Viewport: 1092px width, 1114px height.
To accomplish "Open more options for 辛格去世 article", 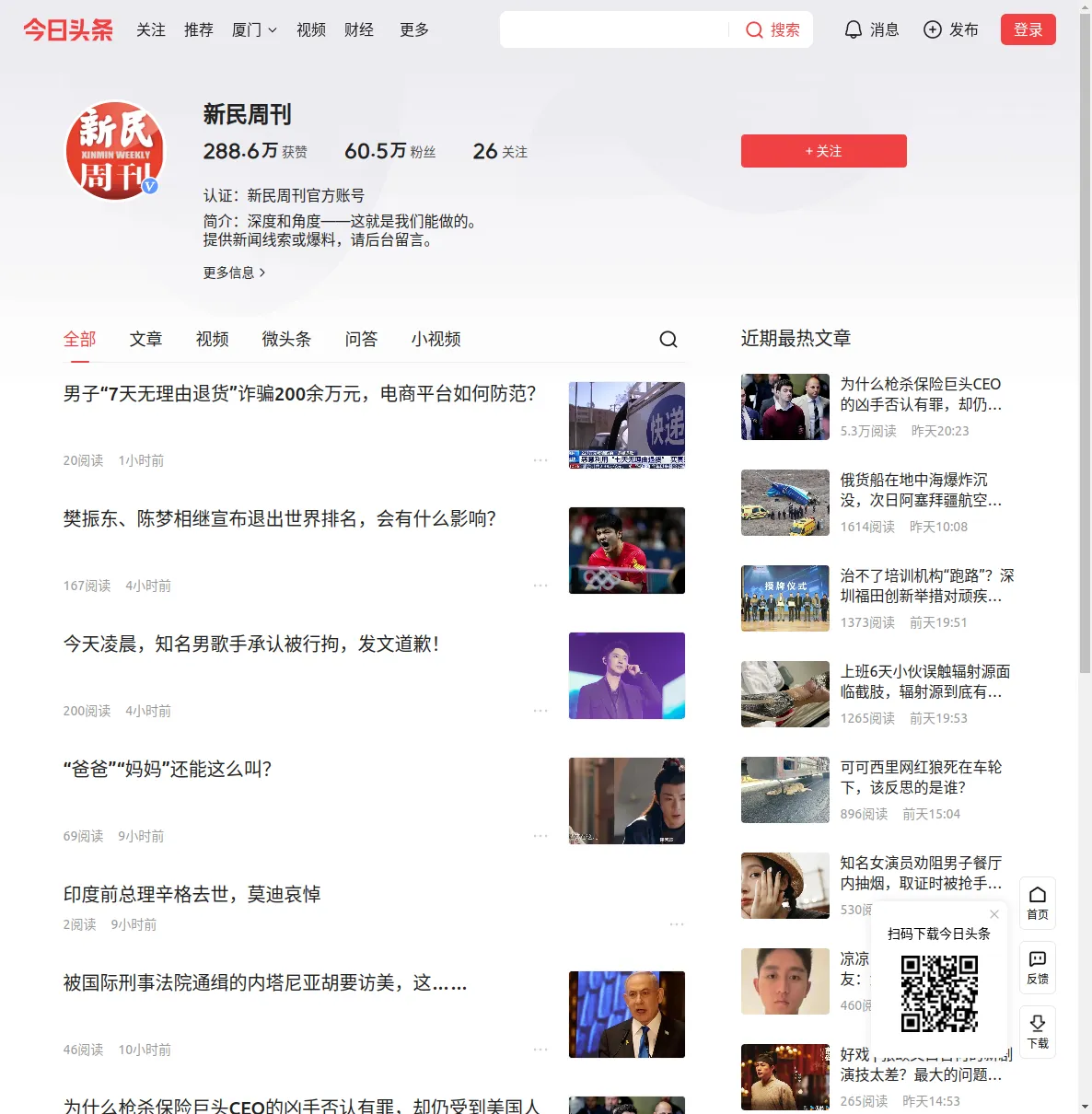I will click(677, 924).
